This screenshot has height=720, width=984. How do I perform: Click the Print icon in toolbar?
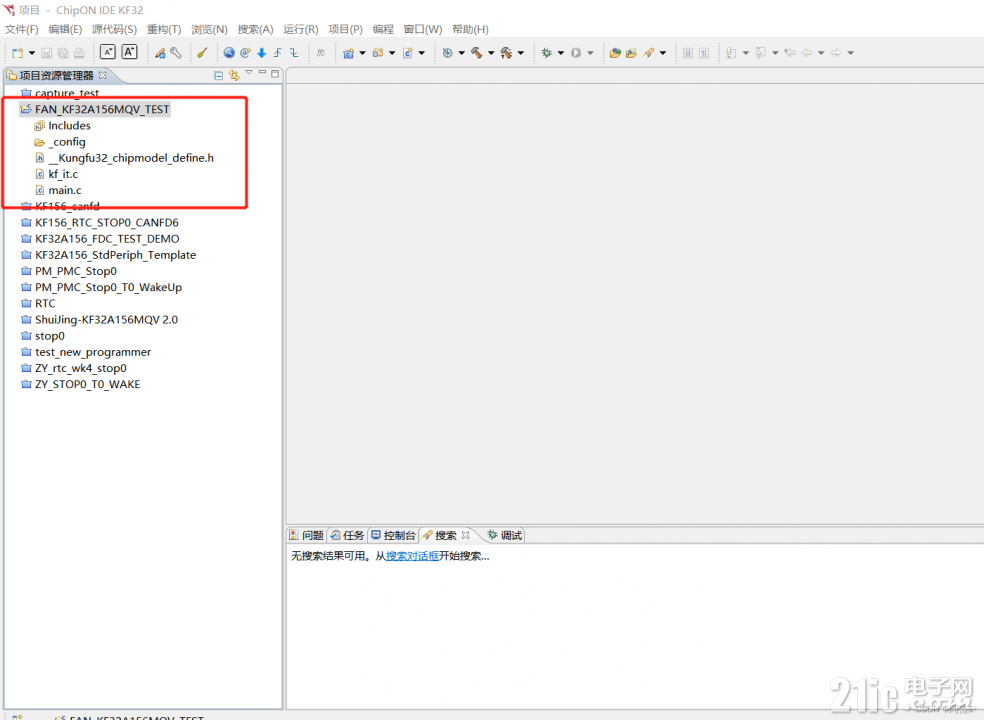[79, 53]
